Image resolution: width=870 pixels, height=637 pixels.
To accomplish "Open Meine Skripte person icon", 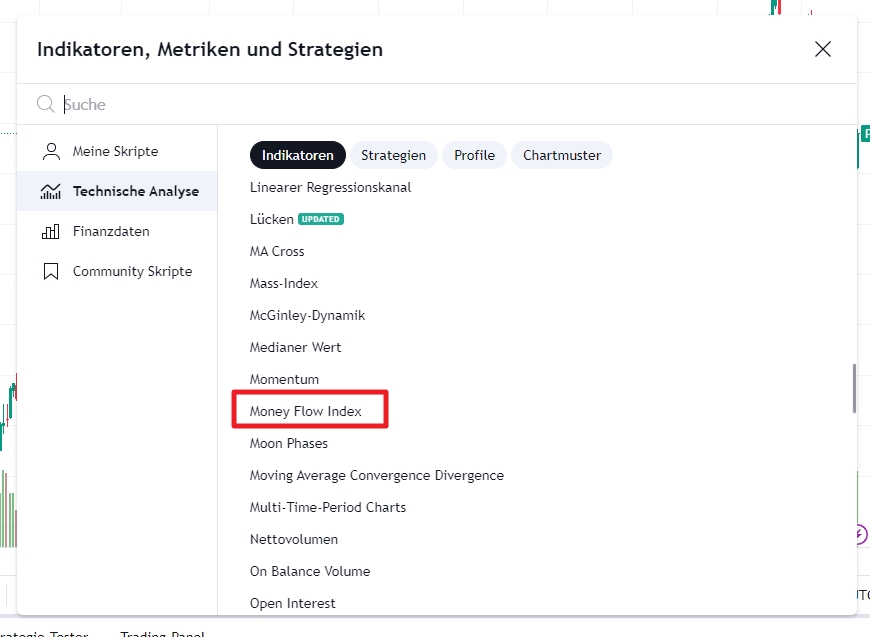I will pyautogui.click(x=51, y=151).
